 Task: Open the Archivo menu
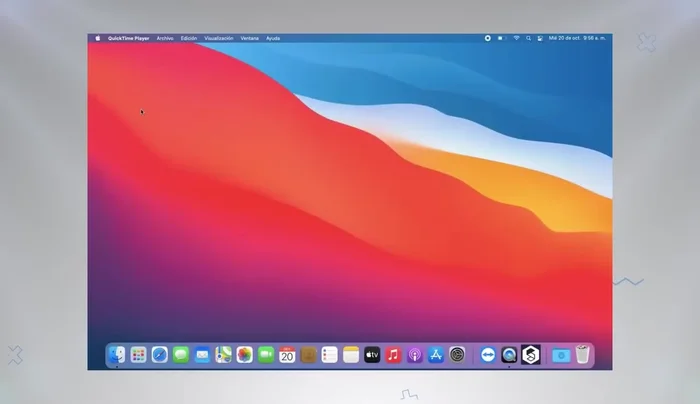click(x=165, y=38)
